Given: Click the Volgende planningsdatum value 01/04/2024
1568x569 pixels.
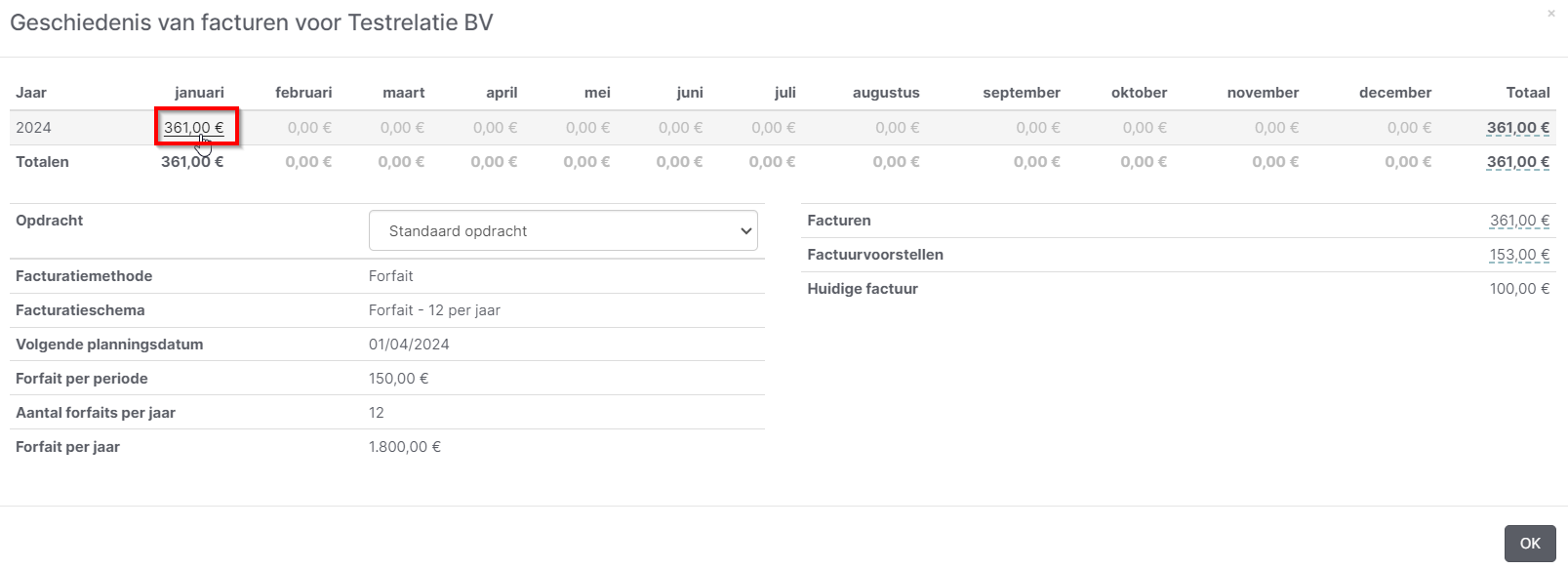Looking at the screenshot, I should tap(409, 345).
